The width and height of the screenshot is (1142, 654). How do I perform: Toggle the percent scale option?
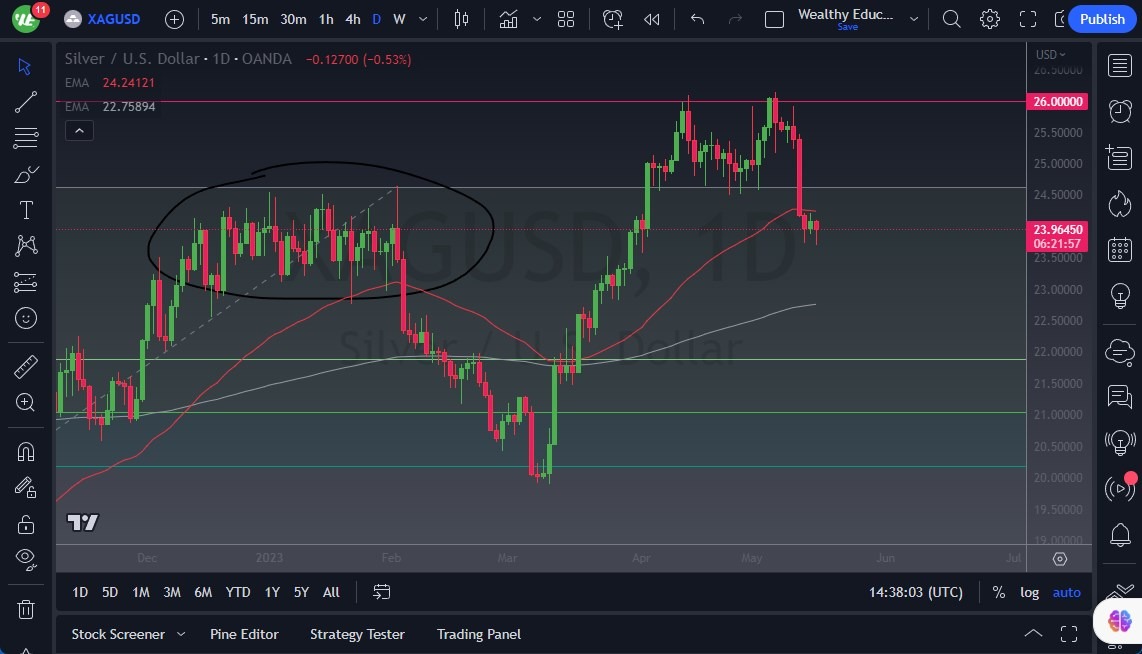(999, 592)
